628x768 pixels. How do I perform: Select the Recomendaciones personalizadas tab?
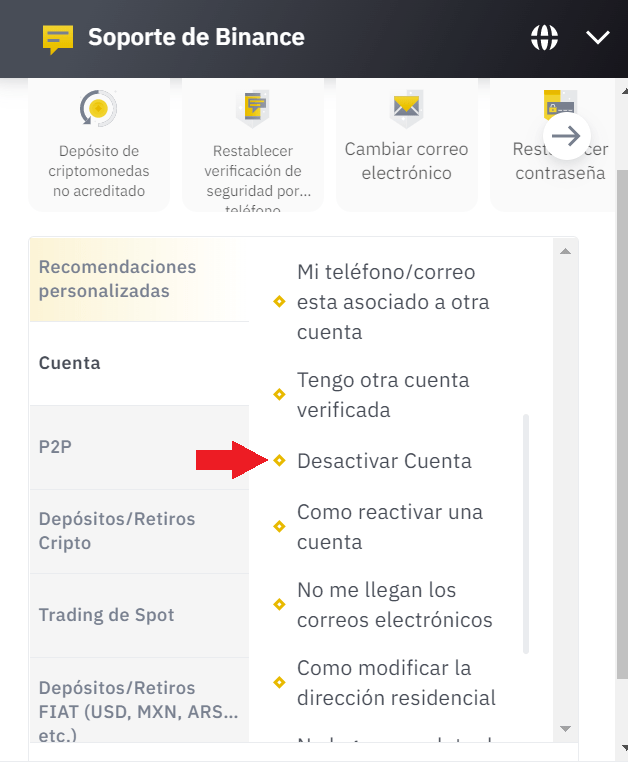(139, 280)
